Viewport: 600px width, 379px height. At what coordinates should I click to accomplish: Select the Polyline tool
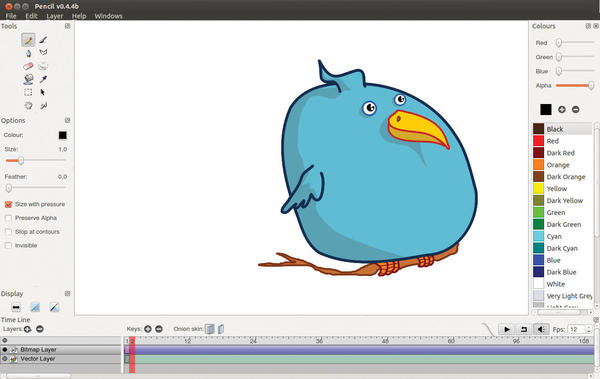point(43,52)
